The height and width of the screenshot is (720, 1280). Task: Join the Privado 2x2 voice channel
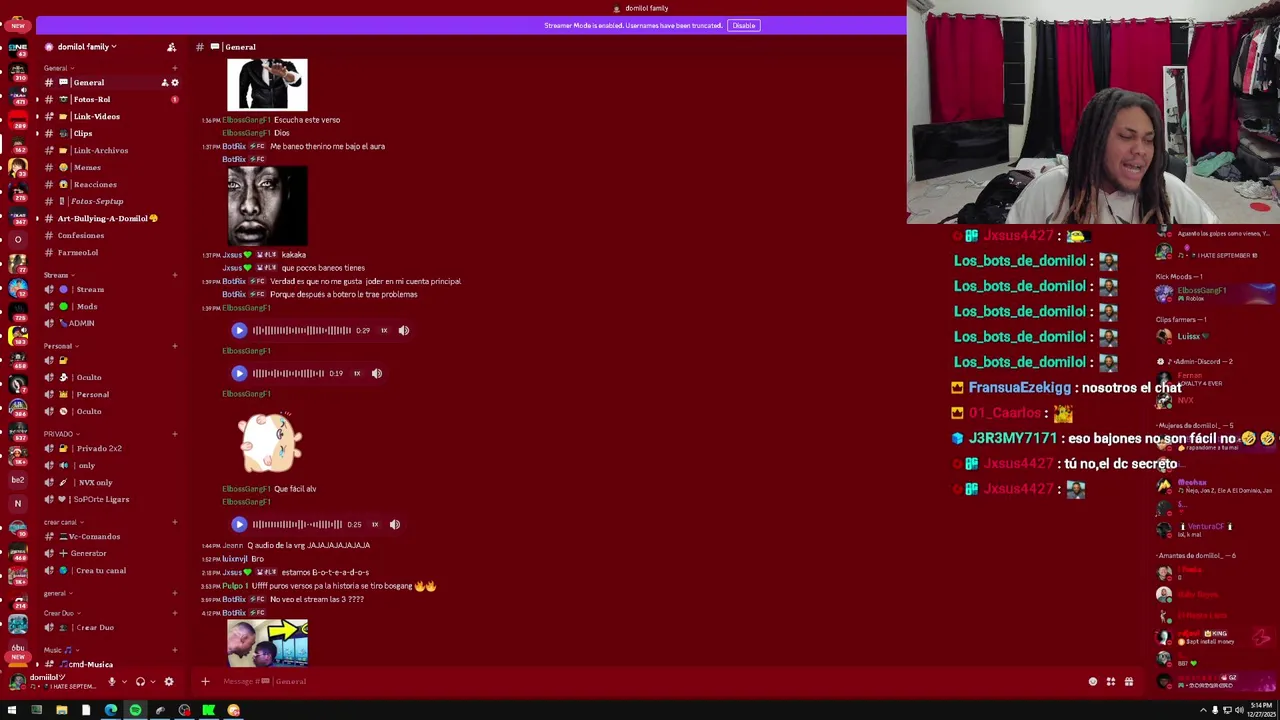(x=99, y=448)
